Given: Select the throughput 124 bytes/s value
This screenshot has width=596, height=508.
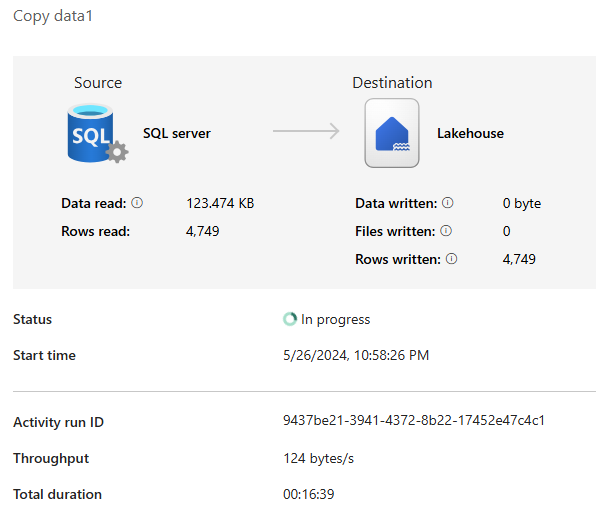Looking at the screenshot, I should [319, 459].
